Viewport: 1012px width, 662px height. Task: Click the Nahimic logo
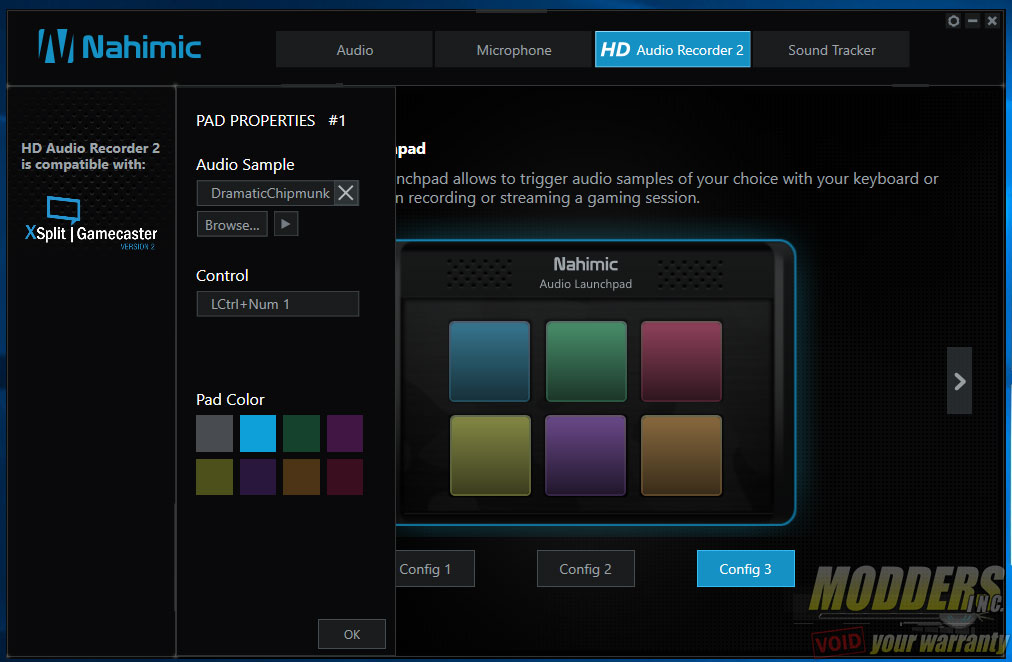click(x=119, y=46)
